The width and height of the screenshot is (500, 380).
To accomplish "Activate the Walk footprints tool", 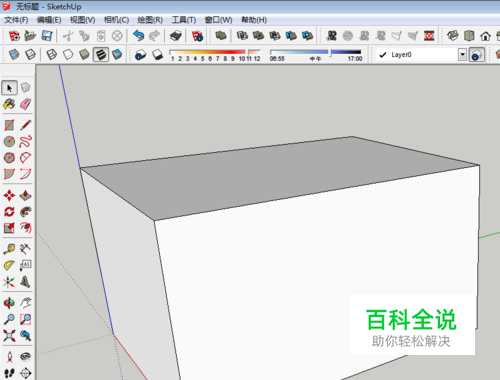I will click(x=9, y=373).
